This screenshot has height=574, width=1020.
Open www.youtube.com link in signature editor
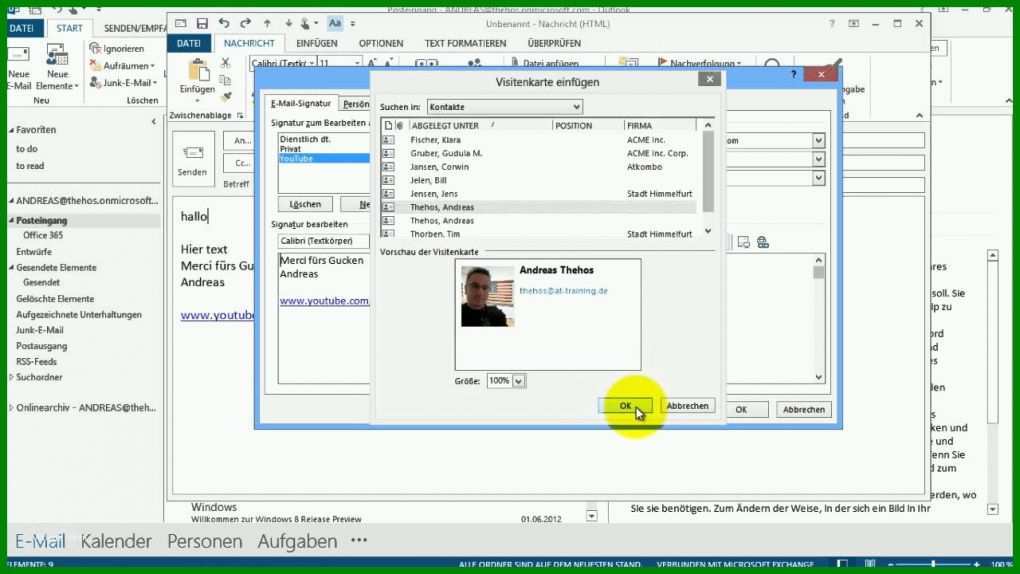click(x=324, y=301)
